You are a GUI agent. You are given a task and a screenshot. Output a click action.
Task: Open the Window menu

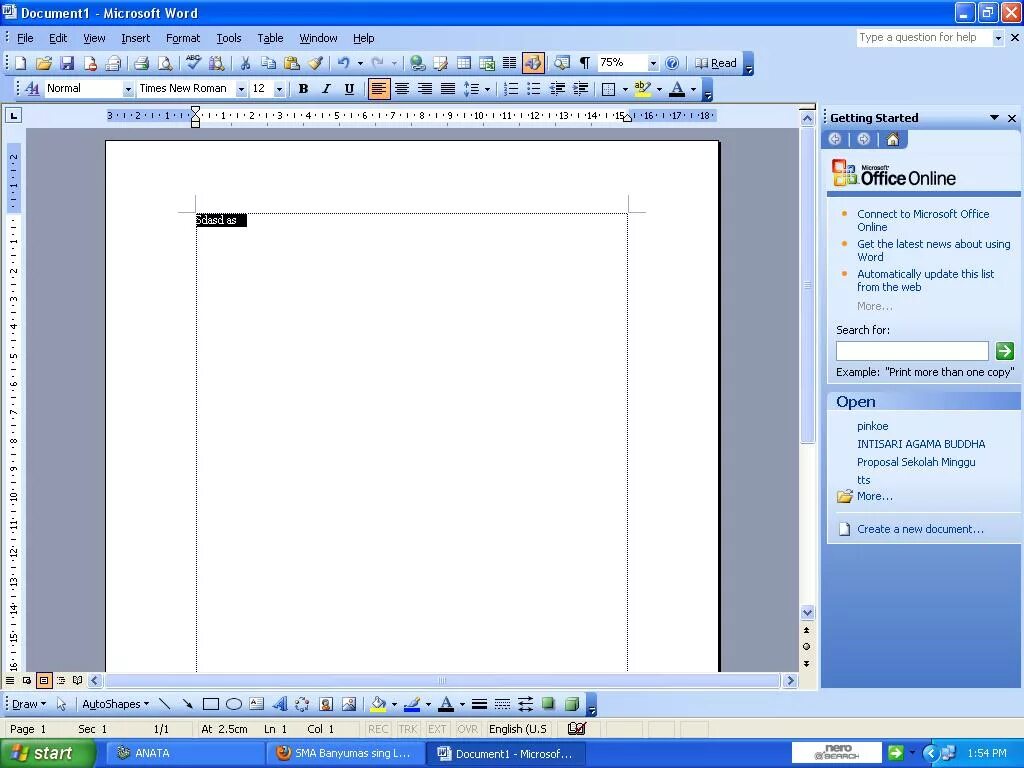pos(318,38)
